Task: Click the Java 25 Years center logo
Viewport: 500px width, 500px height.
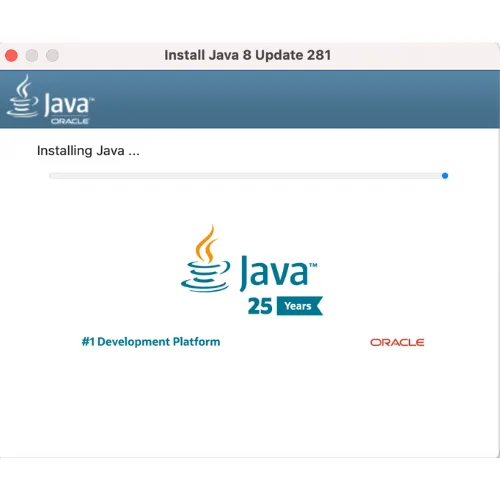Action: coord(252,270)
